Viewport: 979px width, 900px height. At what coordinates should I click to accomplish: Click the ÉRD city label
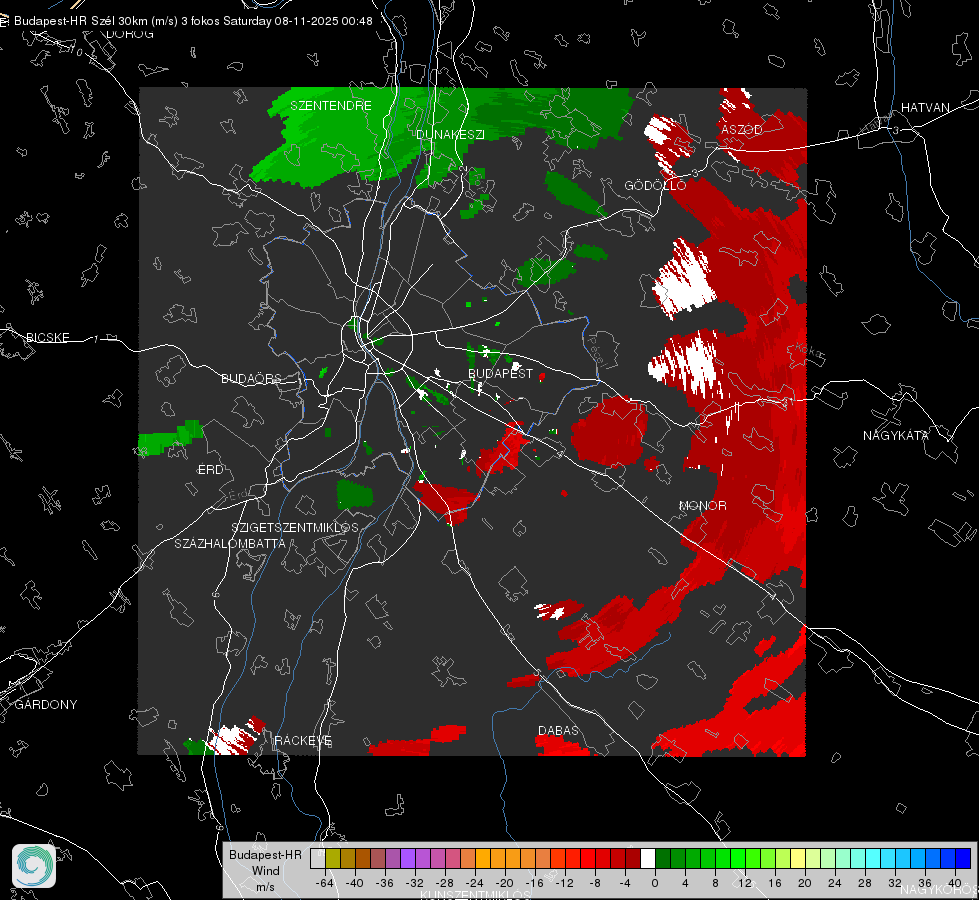coord(210,470)
